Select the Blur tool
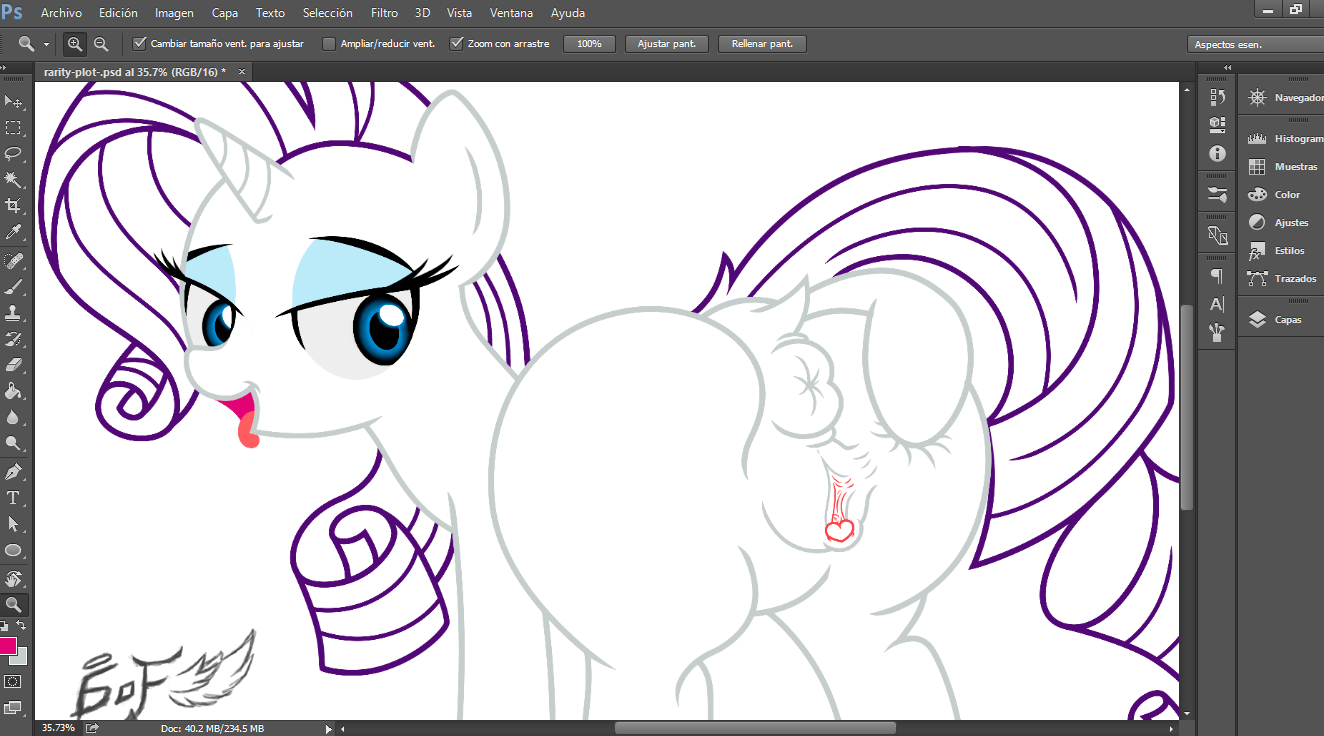1324x736 pixels. point(14,417)
